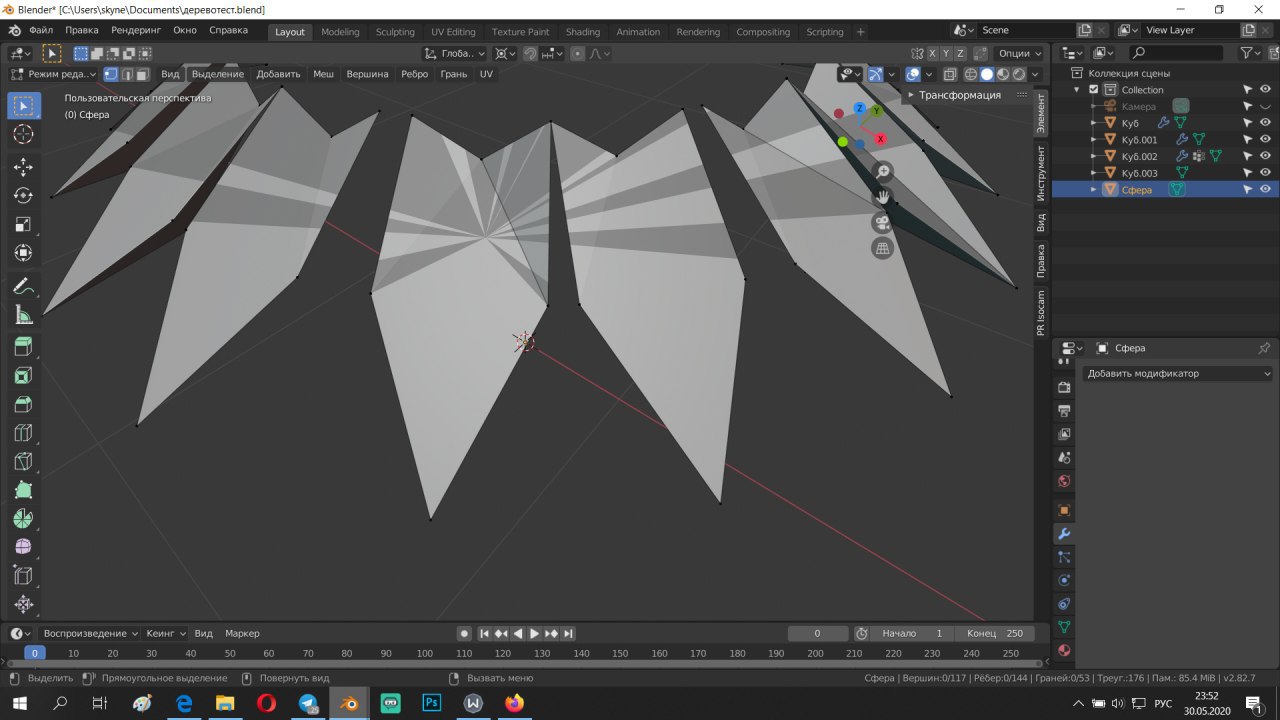
Task: Activate the Move tool
Action: [x=24, y=166]
